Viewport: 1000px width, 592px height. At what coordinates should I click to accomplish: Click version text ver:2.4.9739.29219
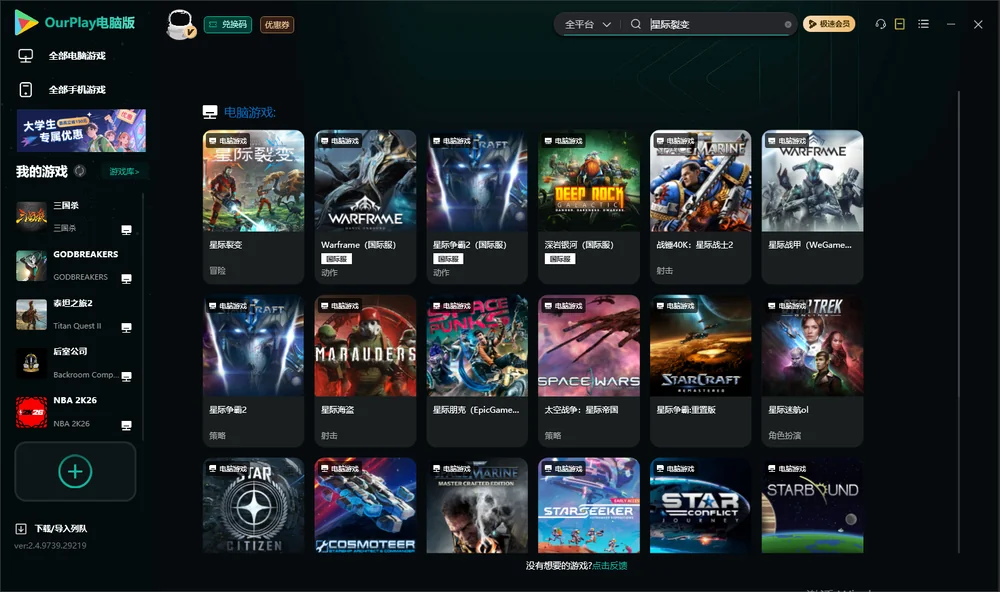coord(50,546)
